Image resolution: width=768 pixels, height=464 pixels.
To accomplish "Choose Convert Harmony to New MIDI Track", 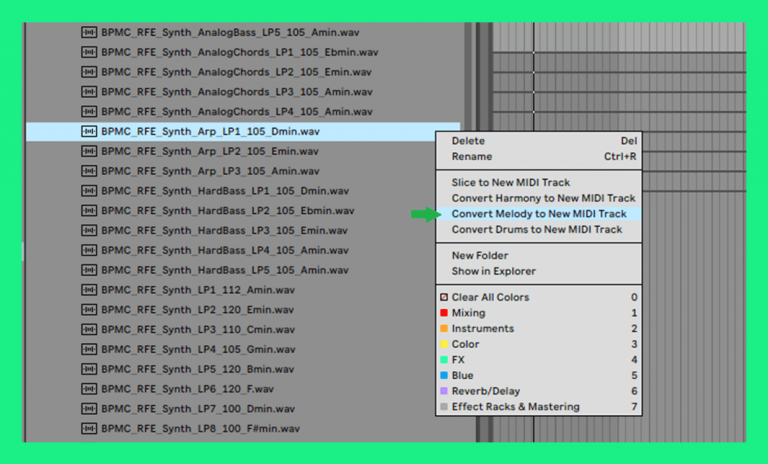I will point(542,199).
